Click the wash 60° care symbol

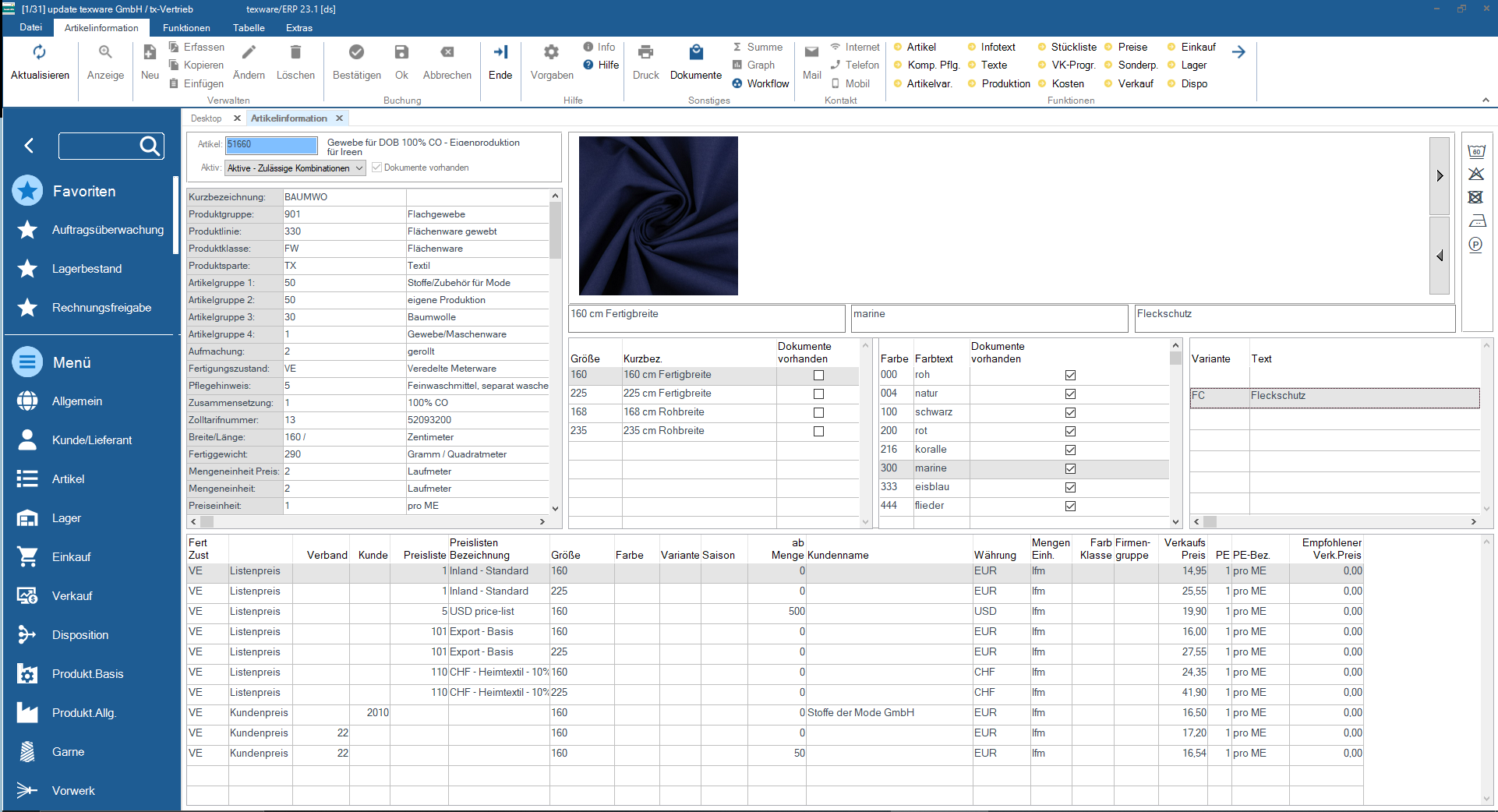[x=1476, y=151]
